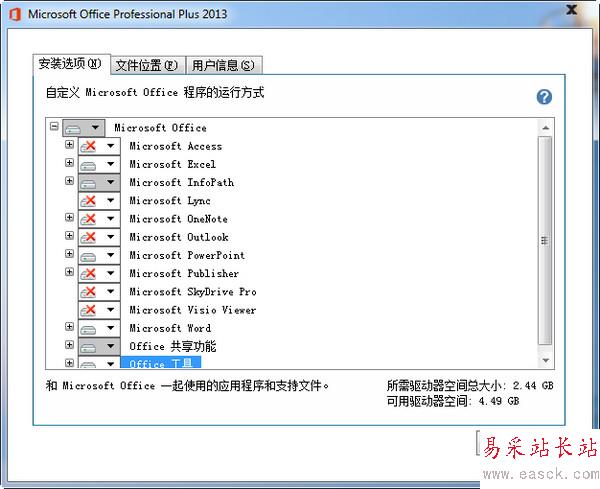Close the Office setup window
This screenshot has width=600, height=489.
click(x=572, y=10)
